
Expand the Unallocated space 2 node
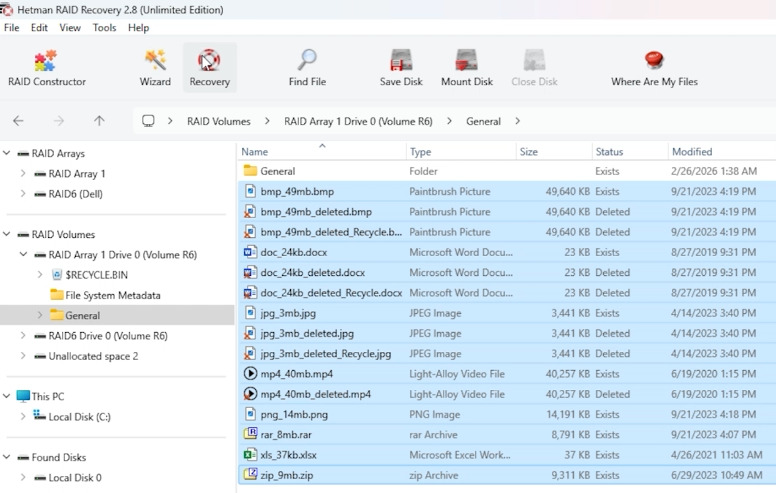click(23, 356)
